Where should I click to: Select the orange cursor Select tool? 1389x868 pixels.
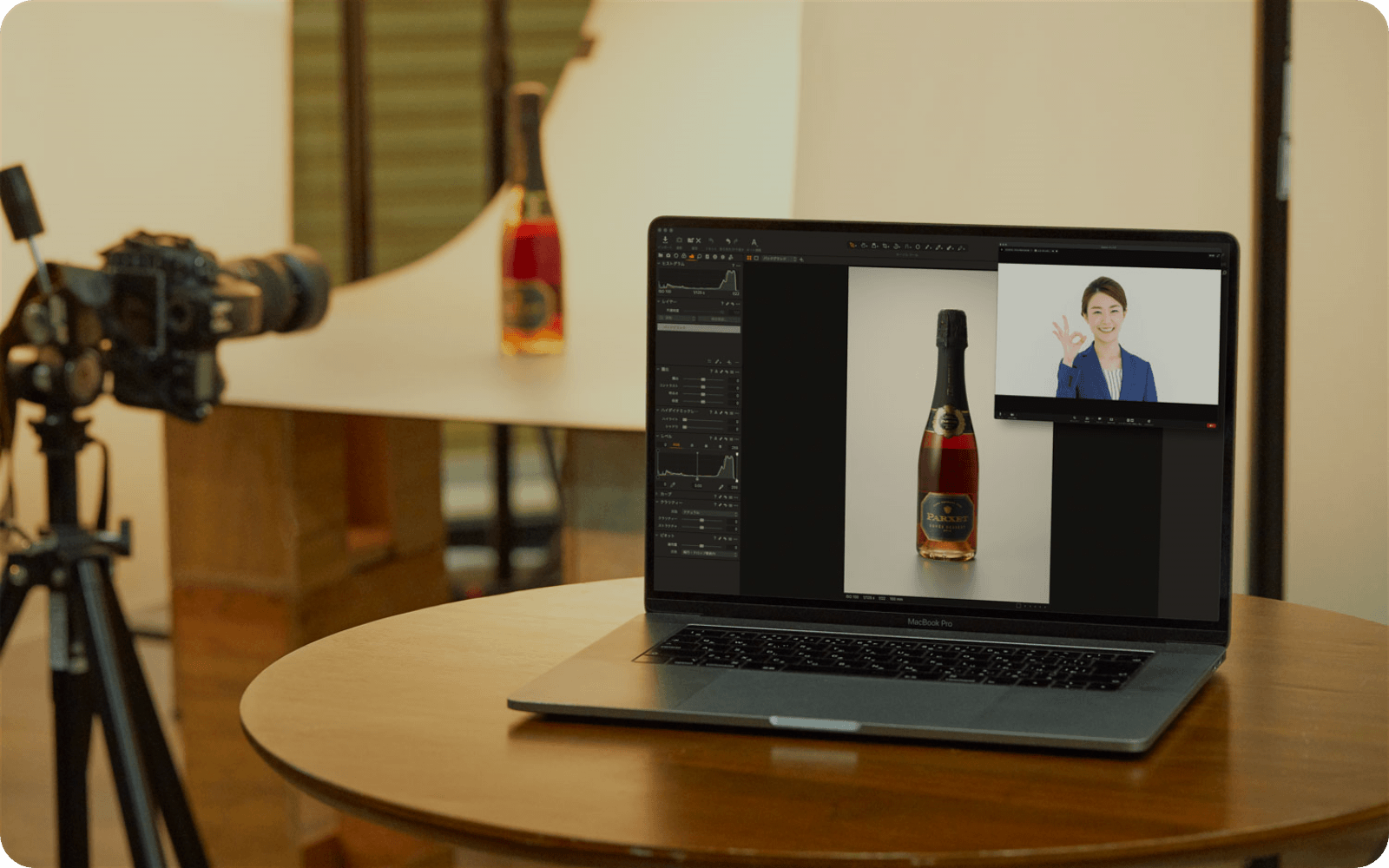coord(852,245)
